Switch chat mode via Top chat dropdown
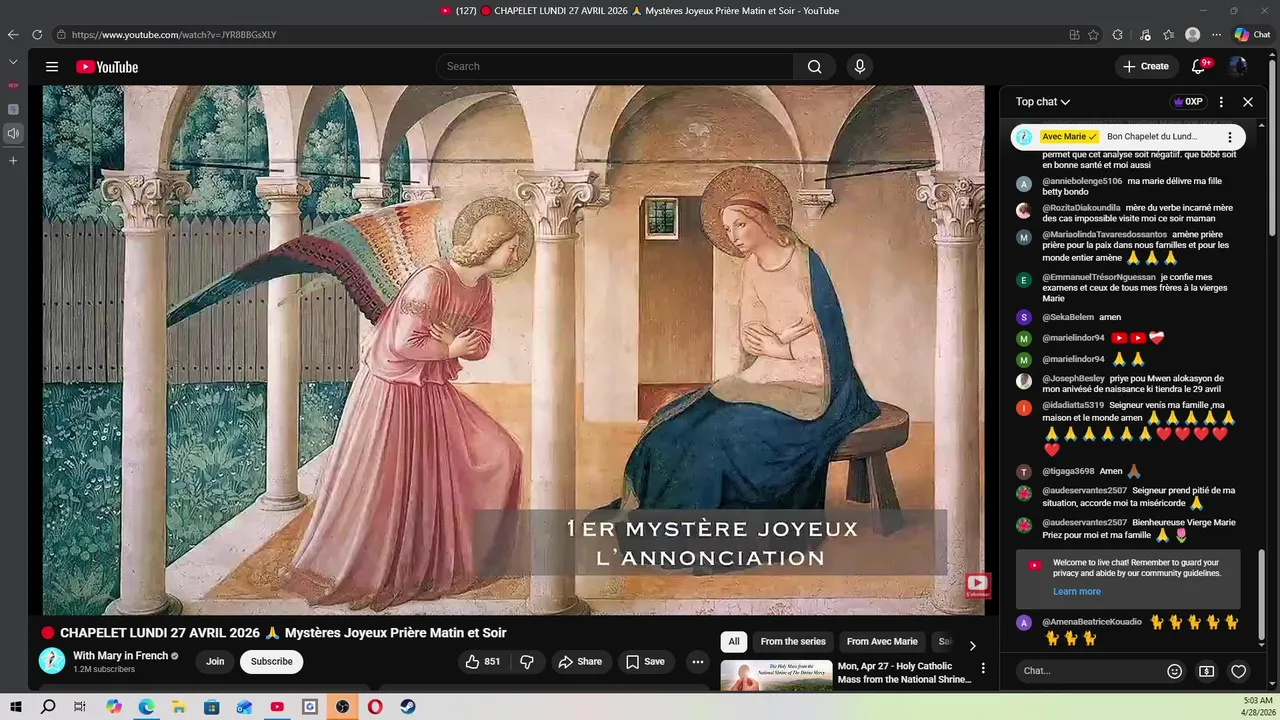 (x=1043, y=102)
